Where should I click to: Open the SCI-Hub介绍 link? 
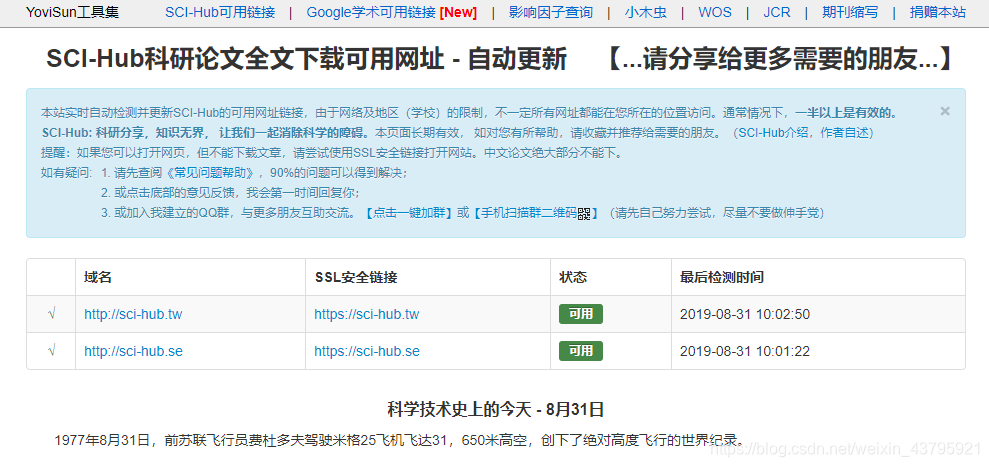[776, 133]
